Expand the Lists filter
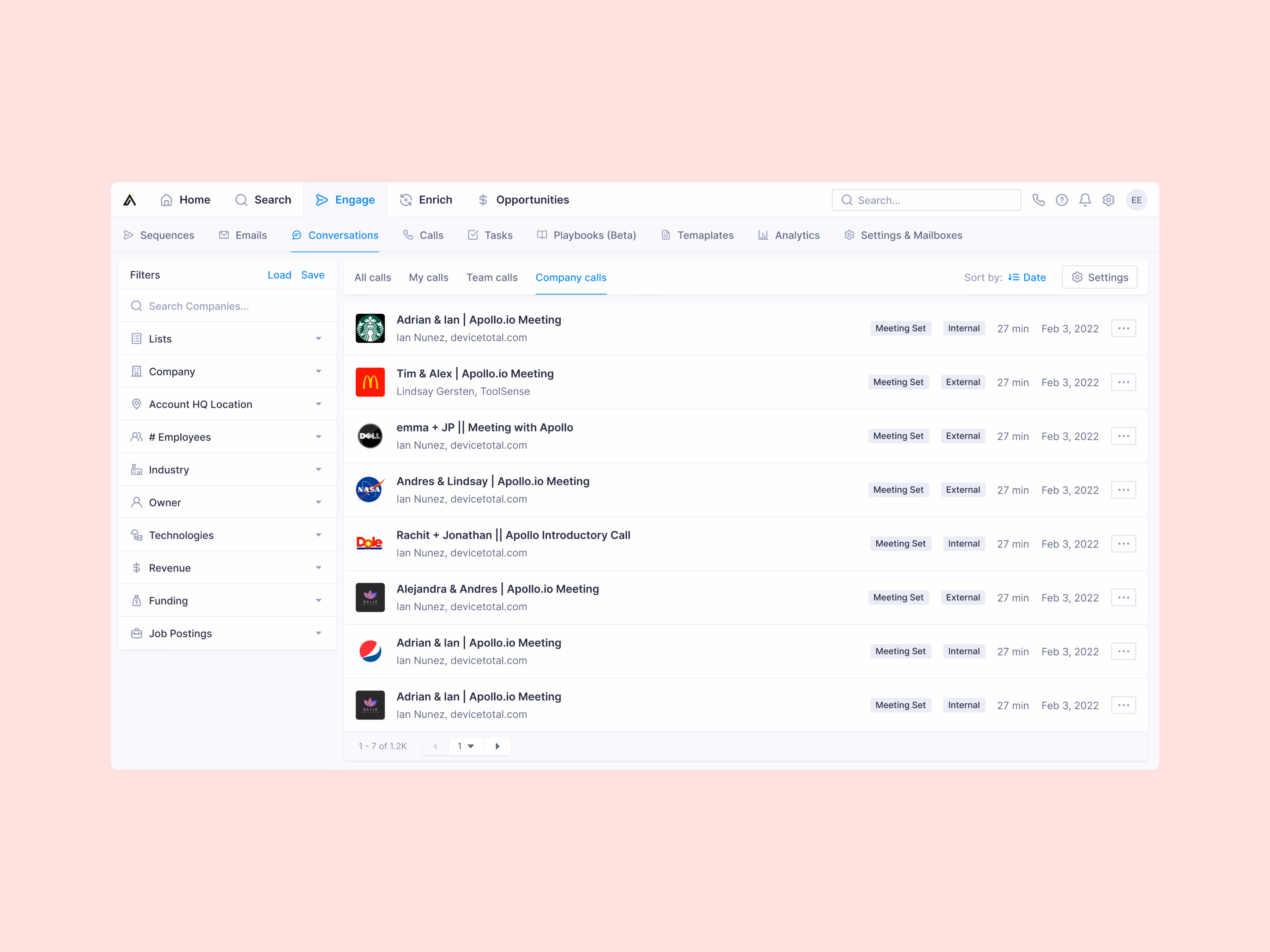The image size is (1270, 952). coord(227,339)
